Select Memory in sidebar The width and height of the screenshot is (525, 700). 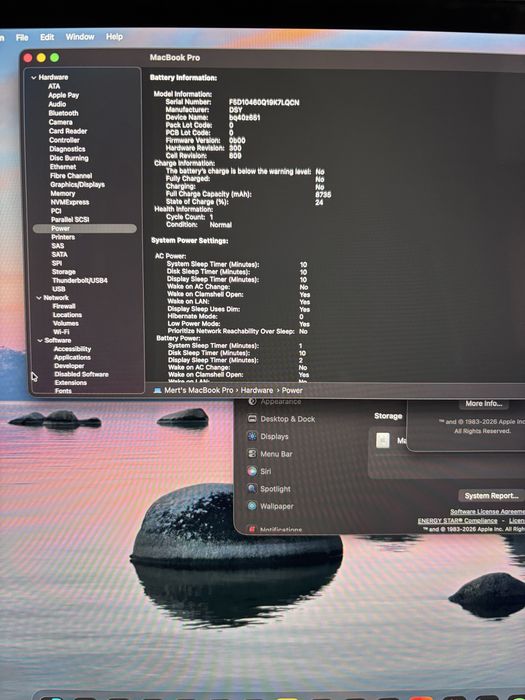click(62, 193)
